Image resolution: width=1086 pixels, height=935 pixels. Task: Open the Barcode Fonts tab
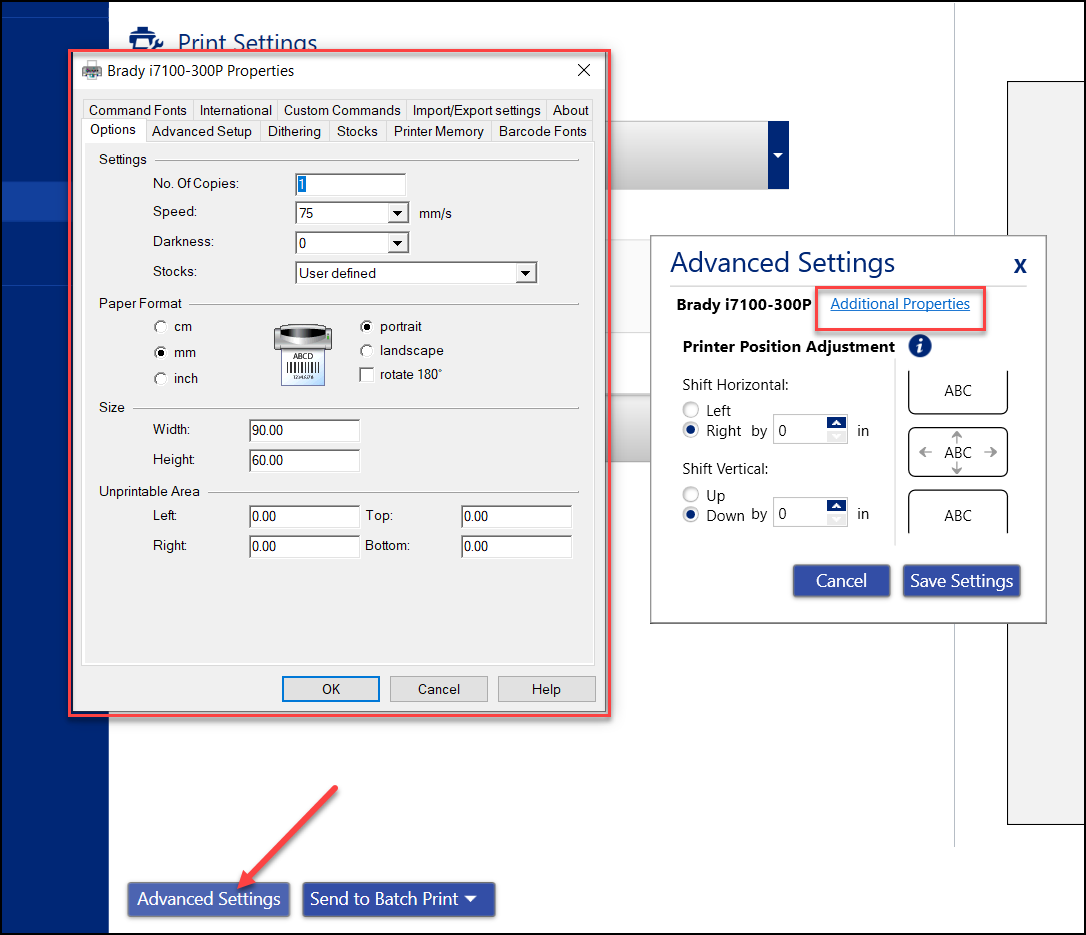click(542, 132)
